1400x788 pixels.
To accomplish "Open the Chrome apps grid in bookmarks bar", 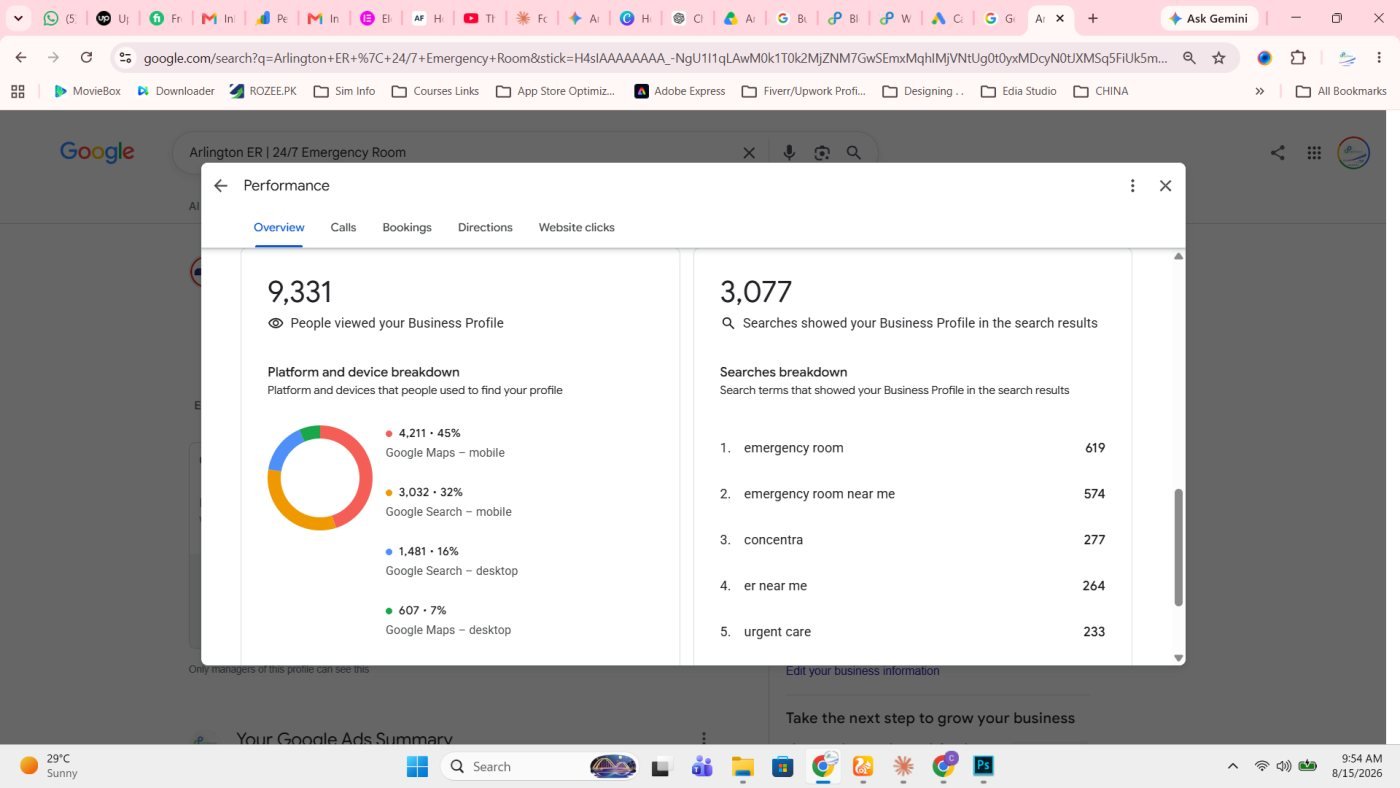I will tap(17, 91).
